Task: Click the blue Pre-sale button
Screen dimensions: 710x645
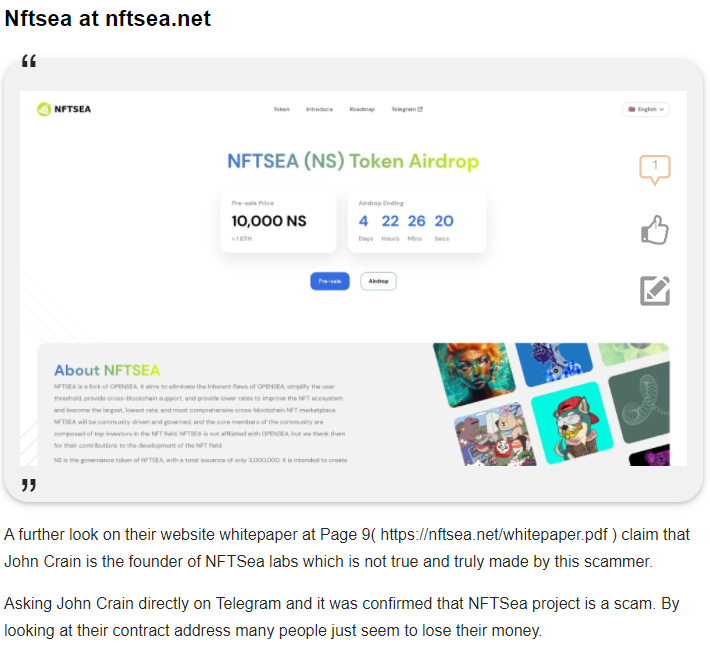Action: coord(330,281)
